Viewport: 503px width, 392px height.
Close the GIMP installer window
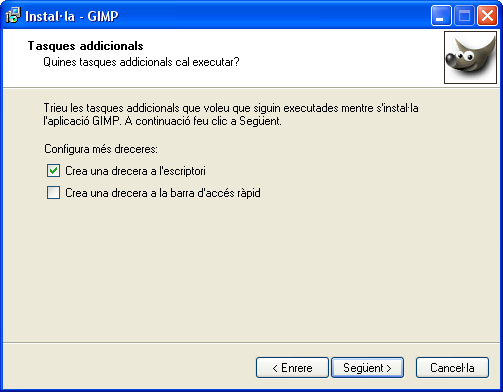click(x=487, y=16)
